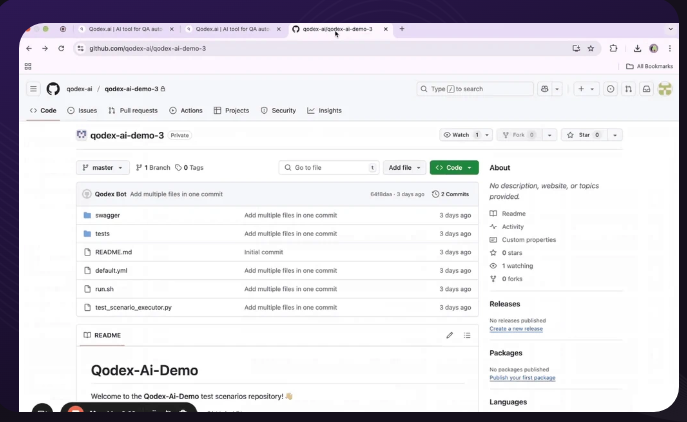Switch to the Pull requests tab
The height and width of the screenshot is (422, 687).
133,111
